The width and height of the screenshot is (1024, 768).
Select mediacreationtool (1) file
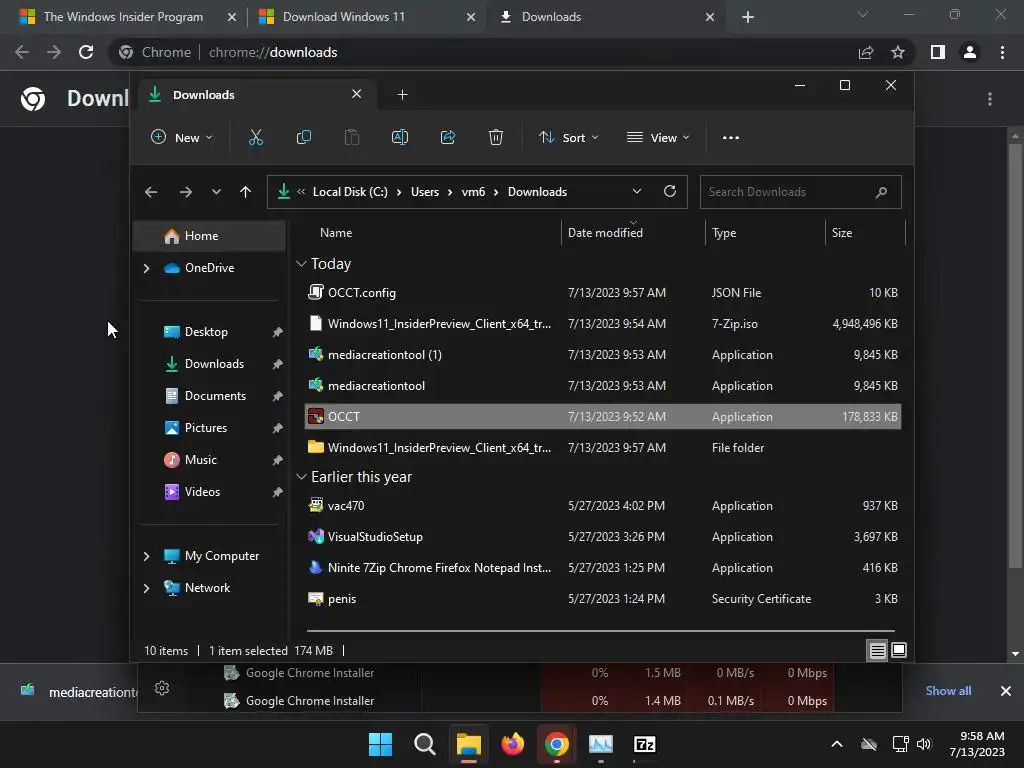coord(603,355)
